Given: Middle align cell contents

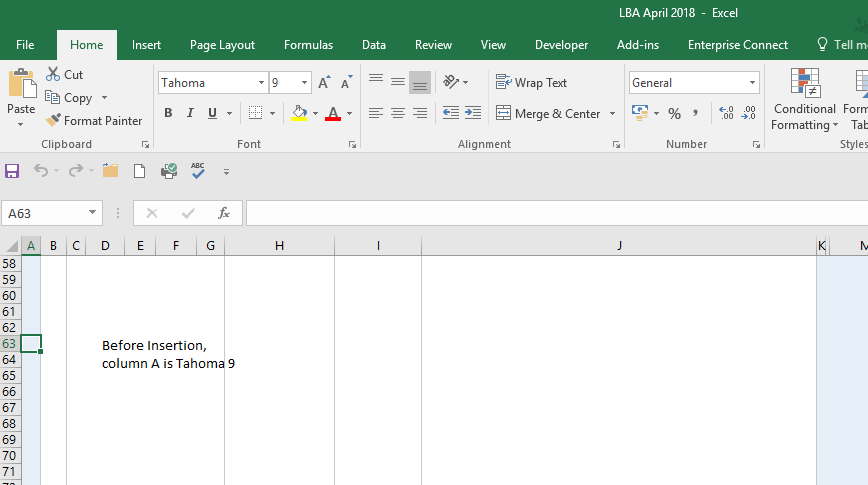Looking at the screenshot, I should point(397,82).
